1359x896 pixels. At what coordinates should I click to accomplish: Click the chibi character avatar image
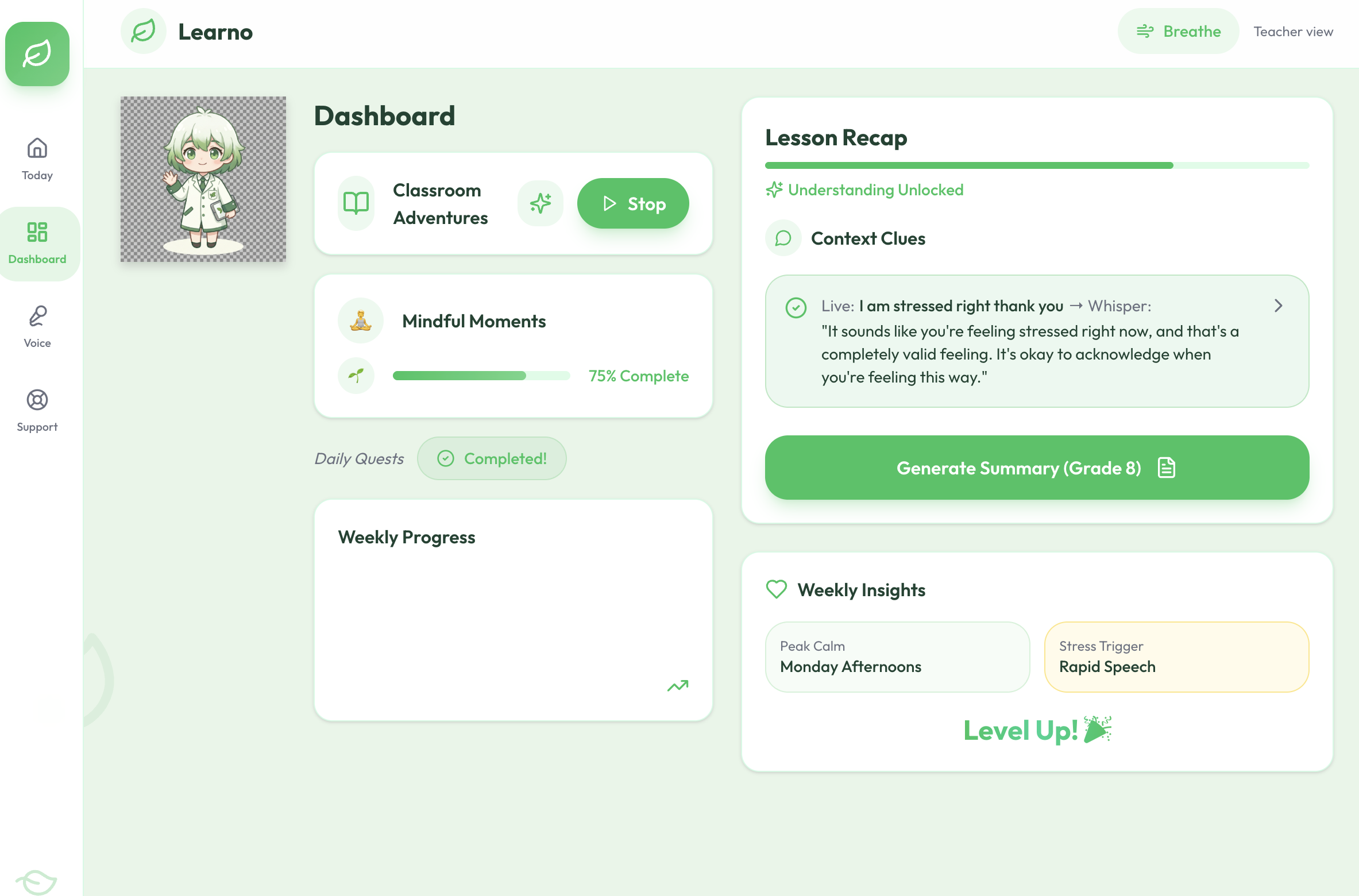pos(203,179)
